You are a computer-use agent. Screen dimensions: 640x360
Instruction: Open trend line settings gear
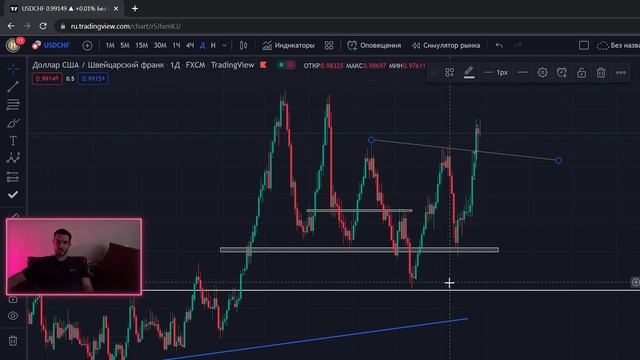click(542, 73)
